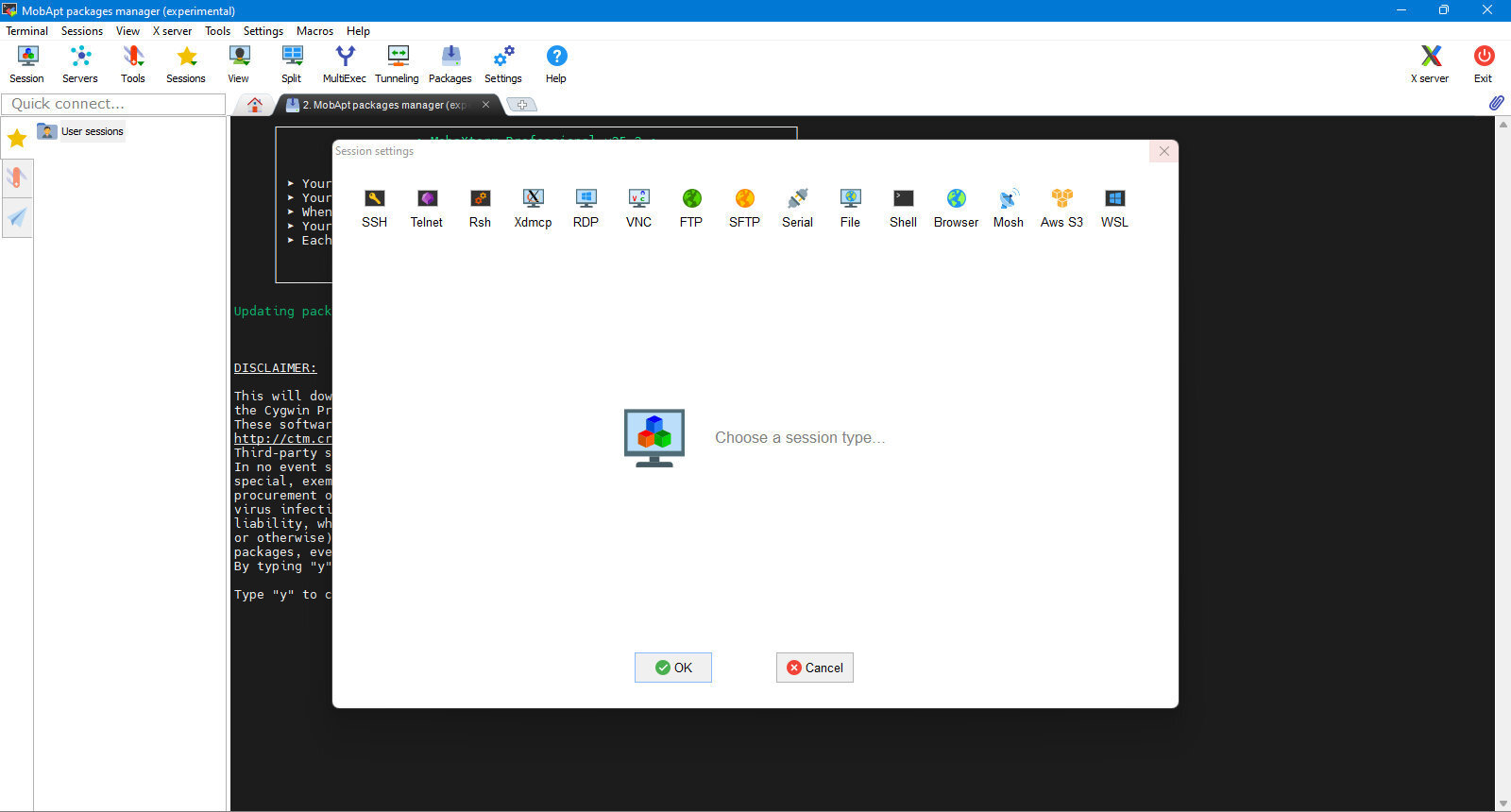Open Servers from the toolbar

coord(80,65)
